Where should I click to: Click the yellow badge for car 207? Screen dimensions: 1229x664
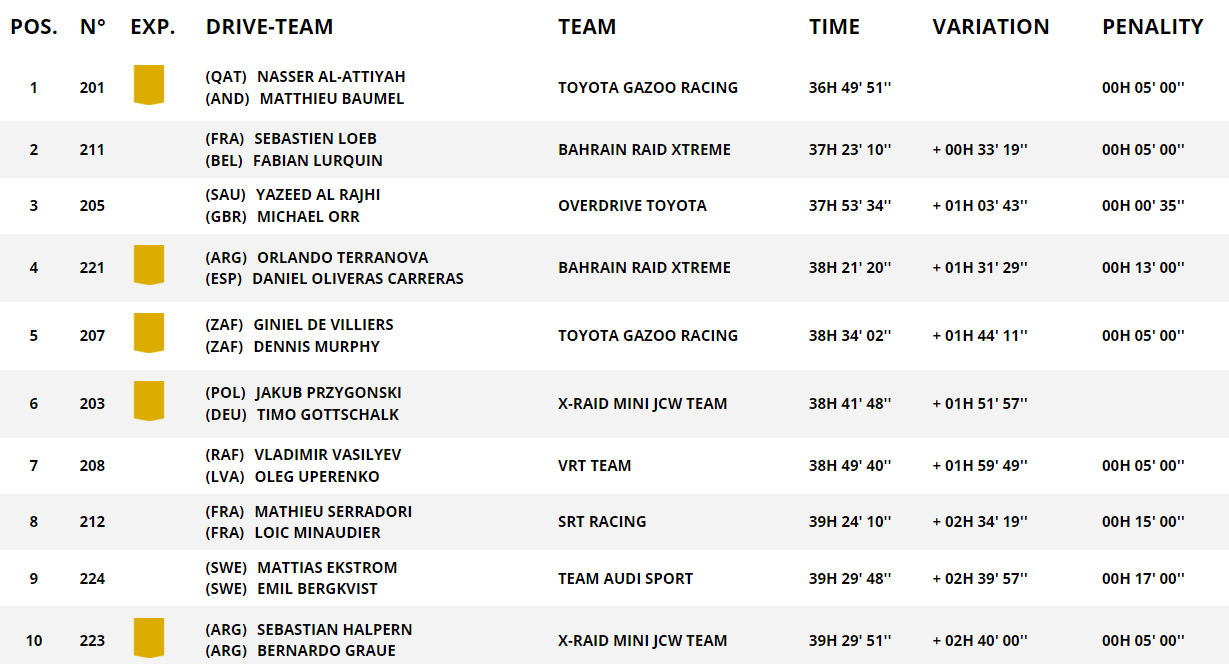pos(148,333)
